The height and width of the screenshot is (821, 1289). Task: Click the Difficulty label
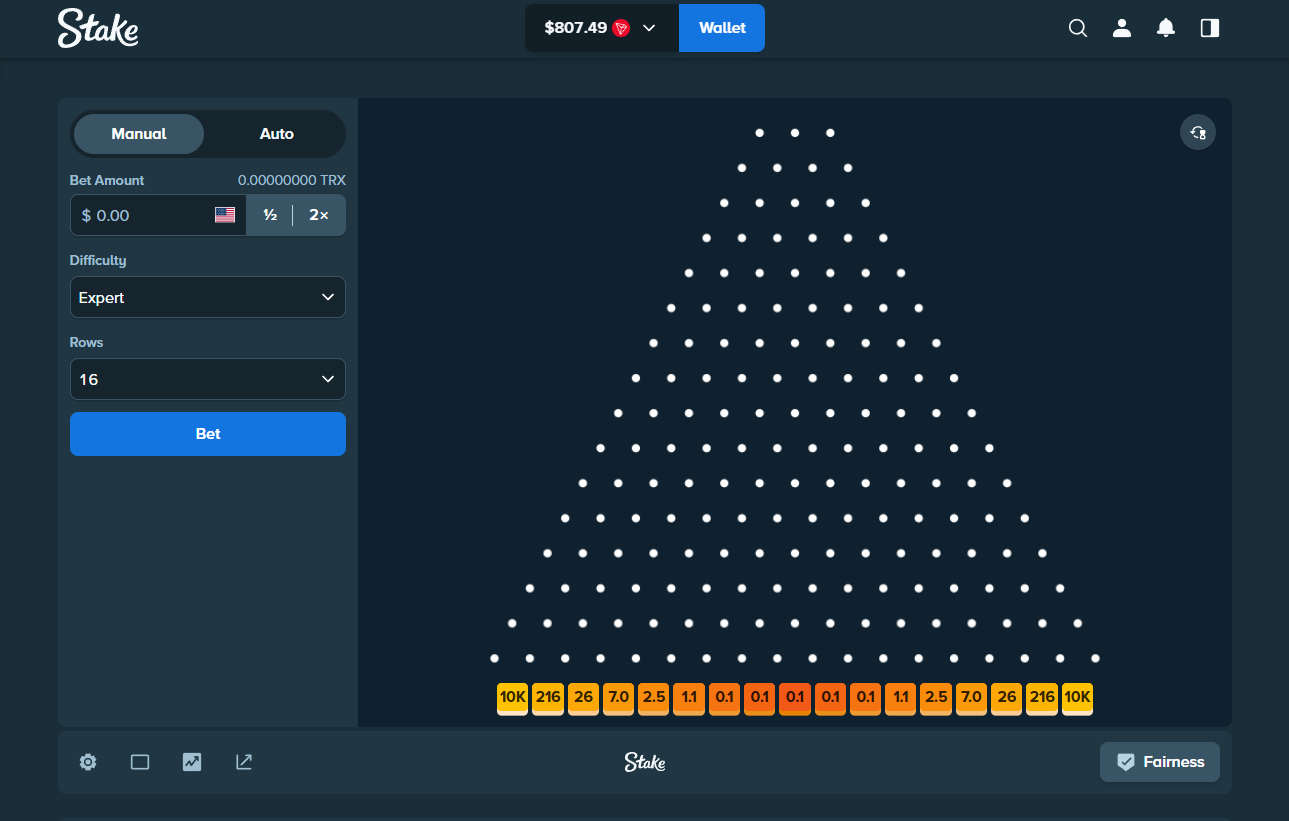98,260
